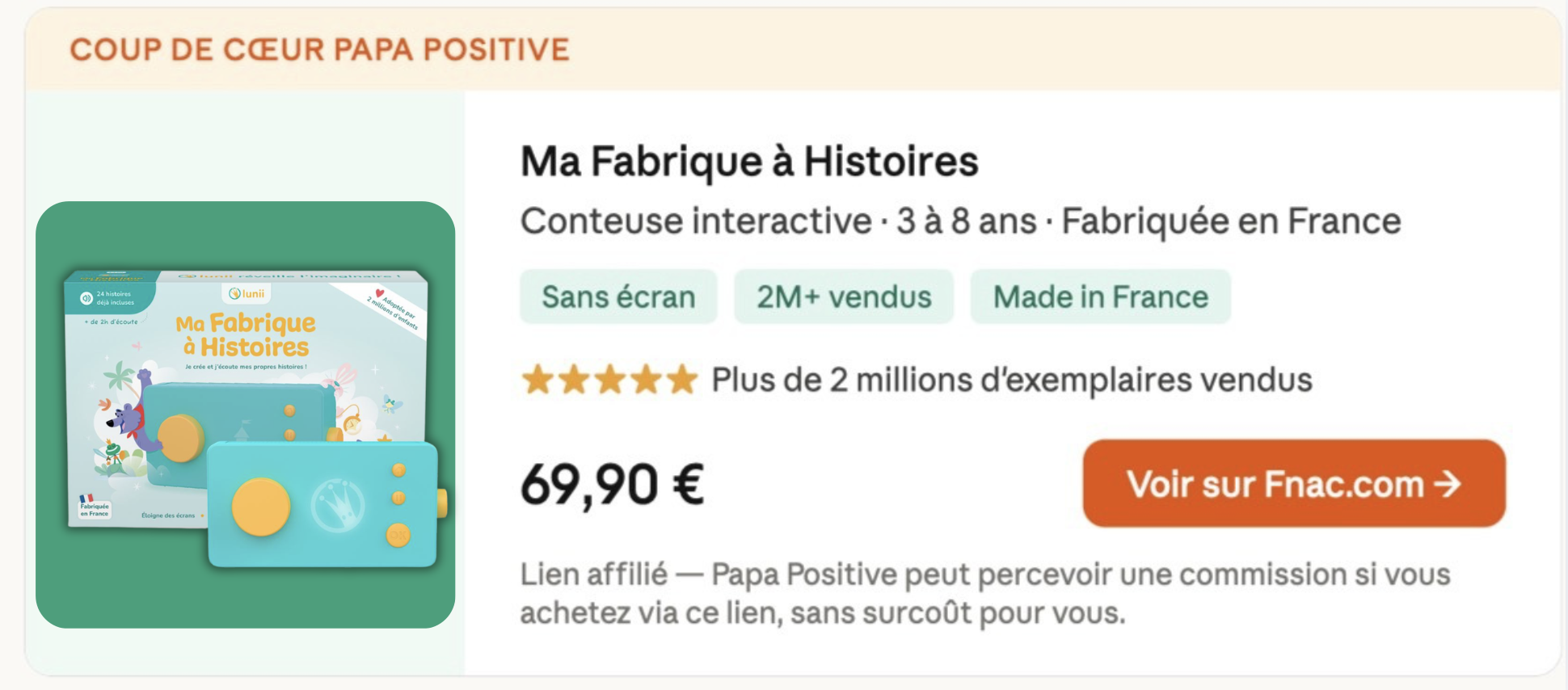Image resolution: width=1568 pixels, height=690 pixels.
Task: Toggle the 'Made in France' badge
Action: [x=1101, y=297]
